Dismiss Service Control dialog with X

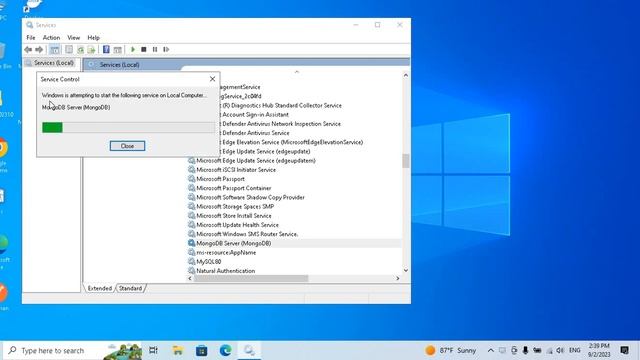(x=212, y=79)
